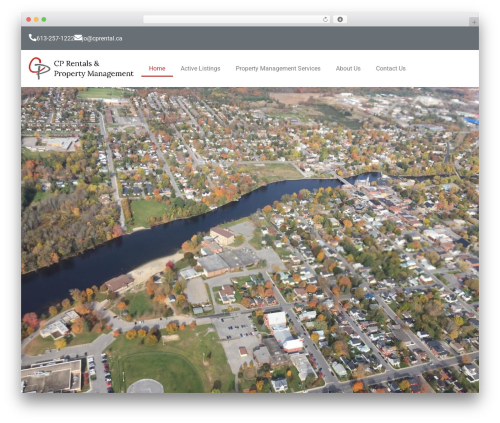Call phone number 613-257-1222
The width and height of the screenshot is (500, 423).
[x=55, y=38]
